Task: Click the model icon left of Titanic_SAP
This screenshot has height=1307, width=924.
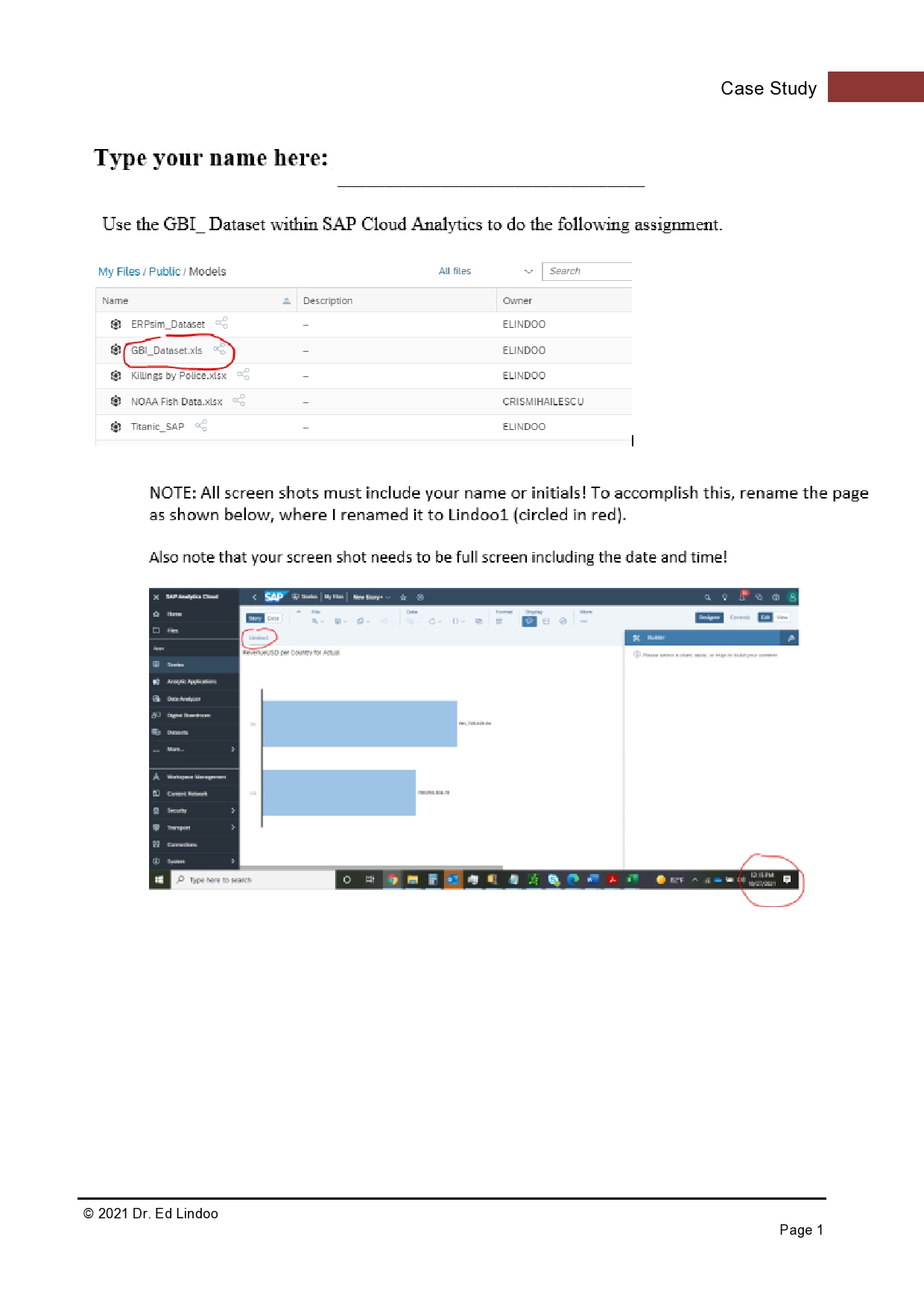Action: [x=115, y=427]
